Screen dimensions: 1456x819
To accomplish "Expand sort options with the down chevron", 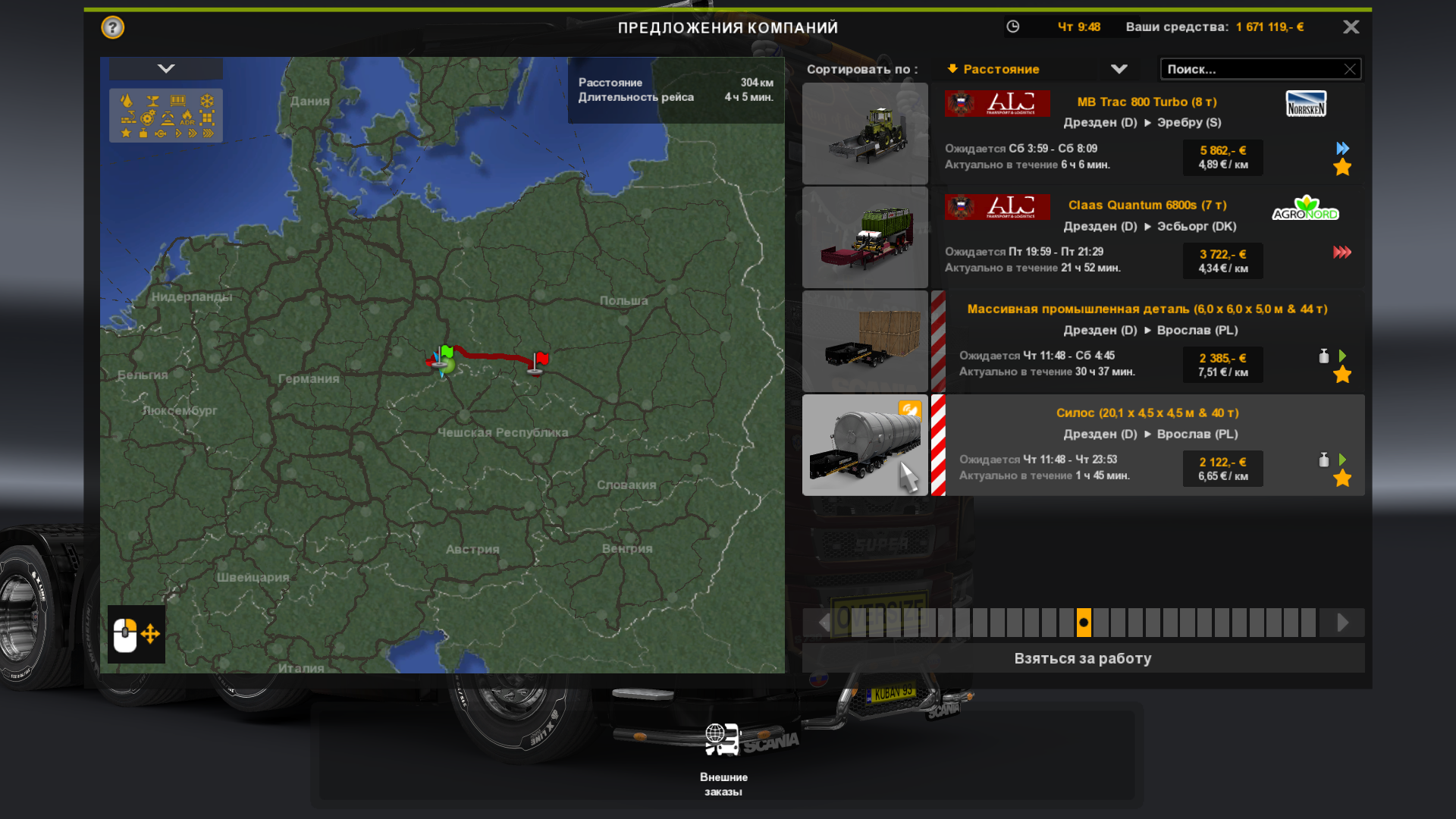I will tap(1119, 69).
